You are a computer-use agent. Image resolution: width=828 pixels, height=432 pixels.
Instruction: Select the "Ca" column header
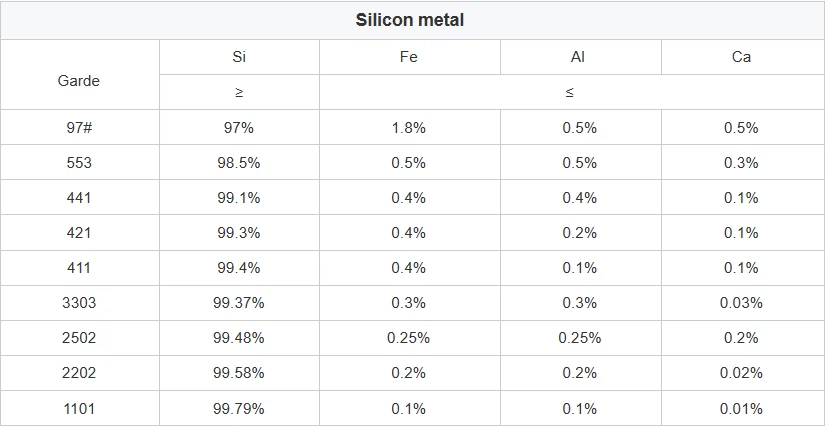point(741,57)
